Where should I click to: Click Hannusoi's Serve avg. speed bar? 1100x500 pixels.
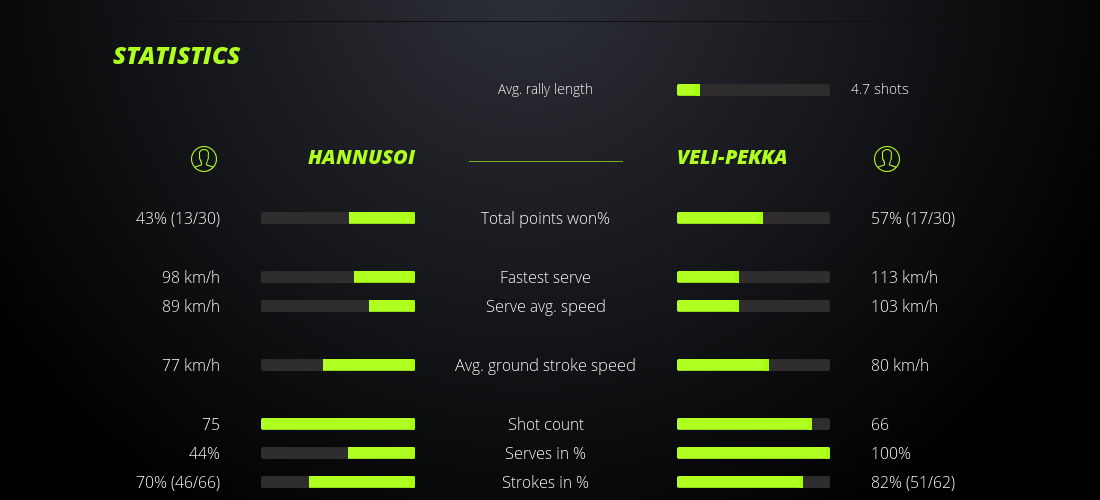338,306
